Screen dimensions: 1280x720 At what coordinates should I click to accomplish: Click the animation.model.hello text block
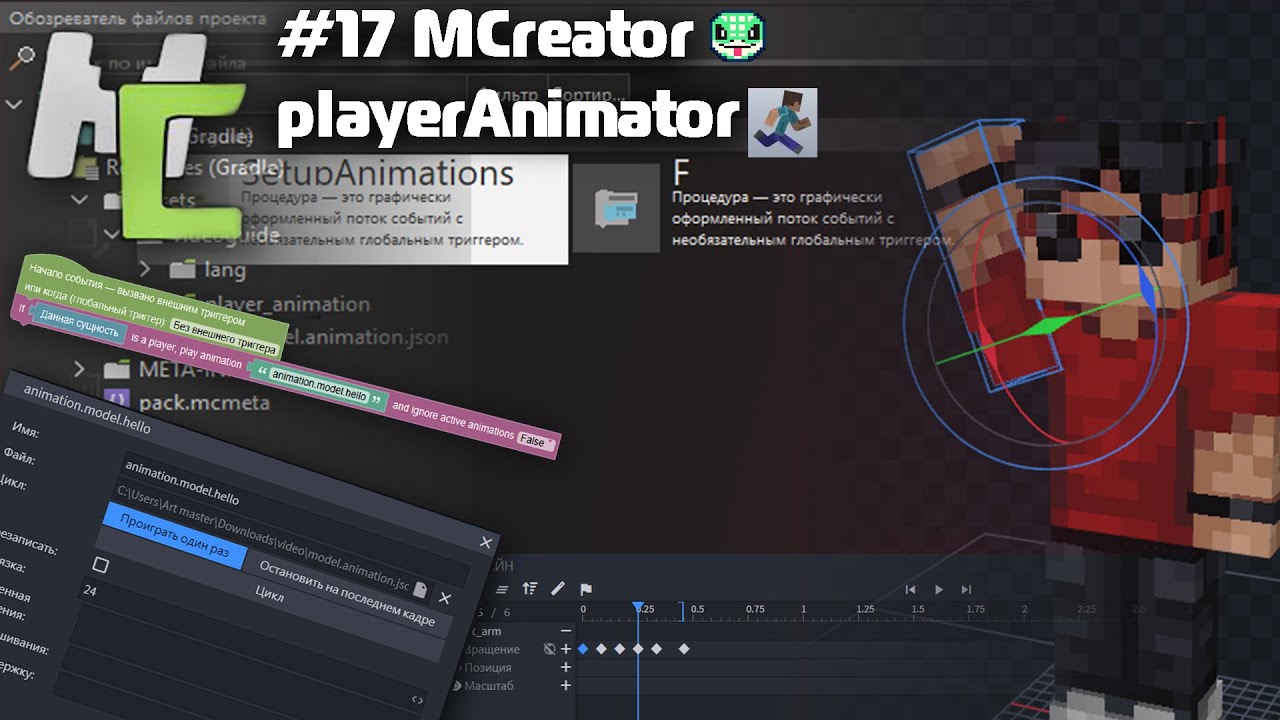pos(320,385)
